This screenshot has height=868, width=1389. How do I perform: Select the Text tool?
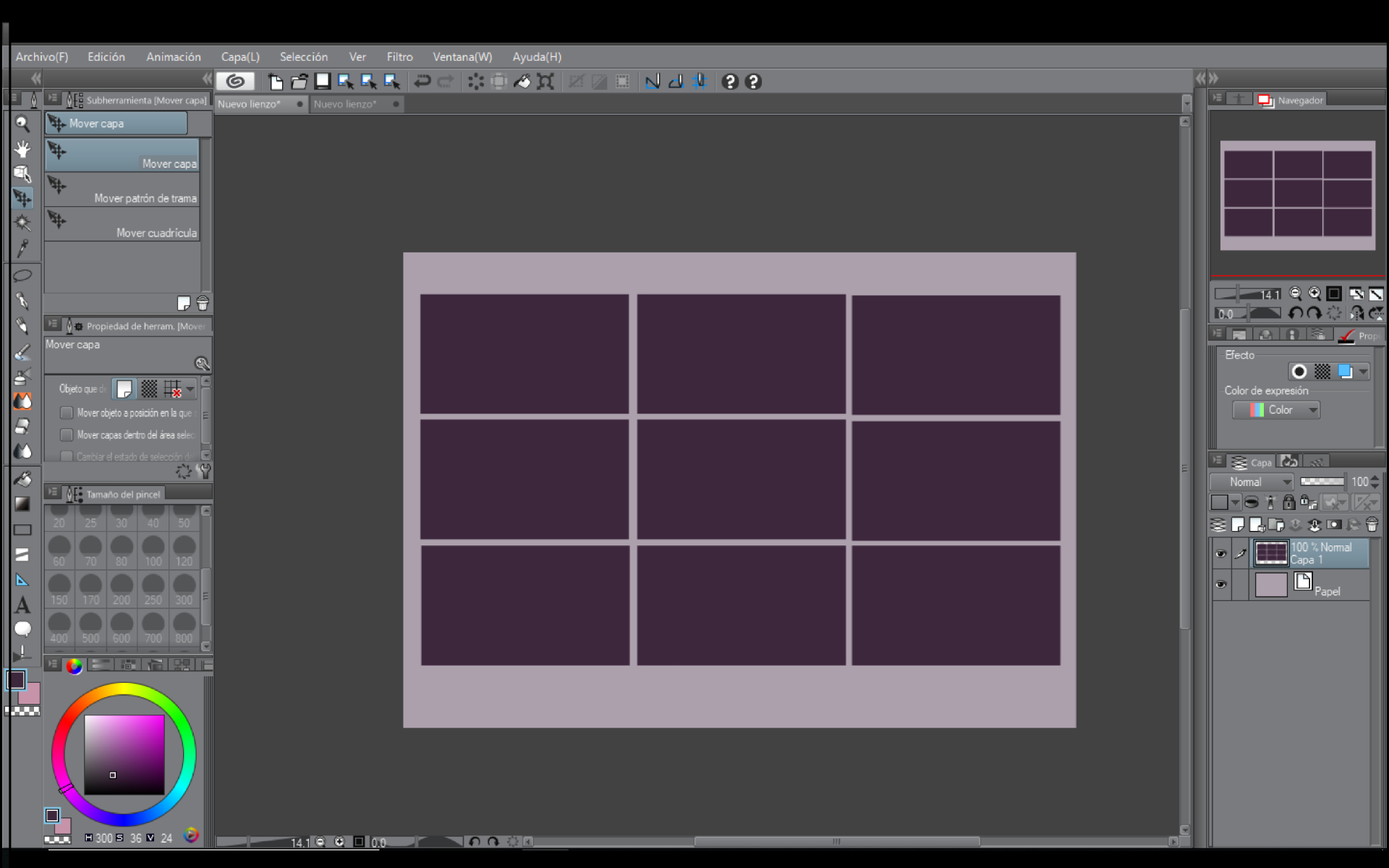click(x=22, y=605)
